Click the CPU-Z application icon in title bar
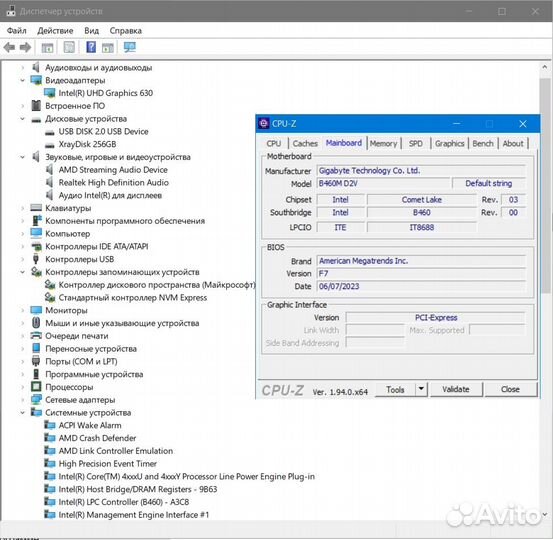Viewport: 553px width, 540px height. pos(263,123)
